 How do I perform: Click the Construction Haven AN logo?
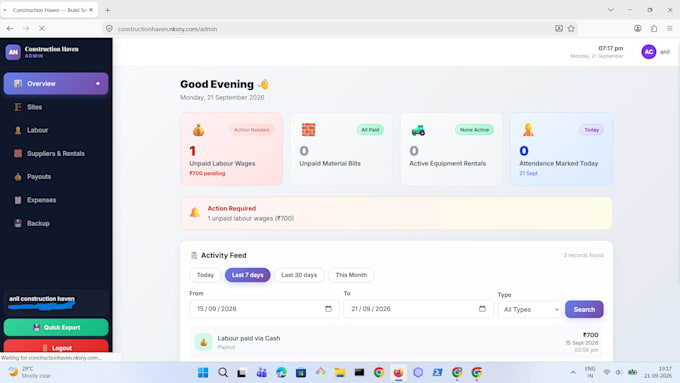tap(13, 52)
